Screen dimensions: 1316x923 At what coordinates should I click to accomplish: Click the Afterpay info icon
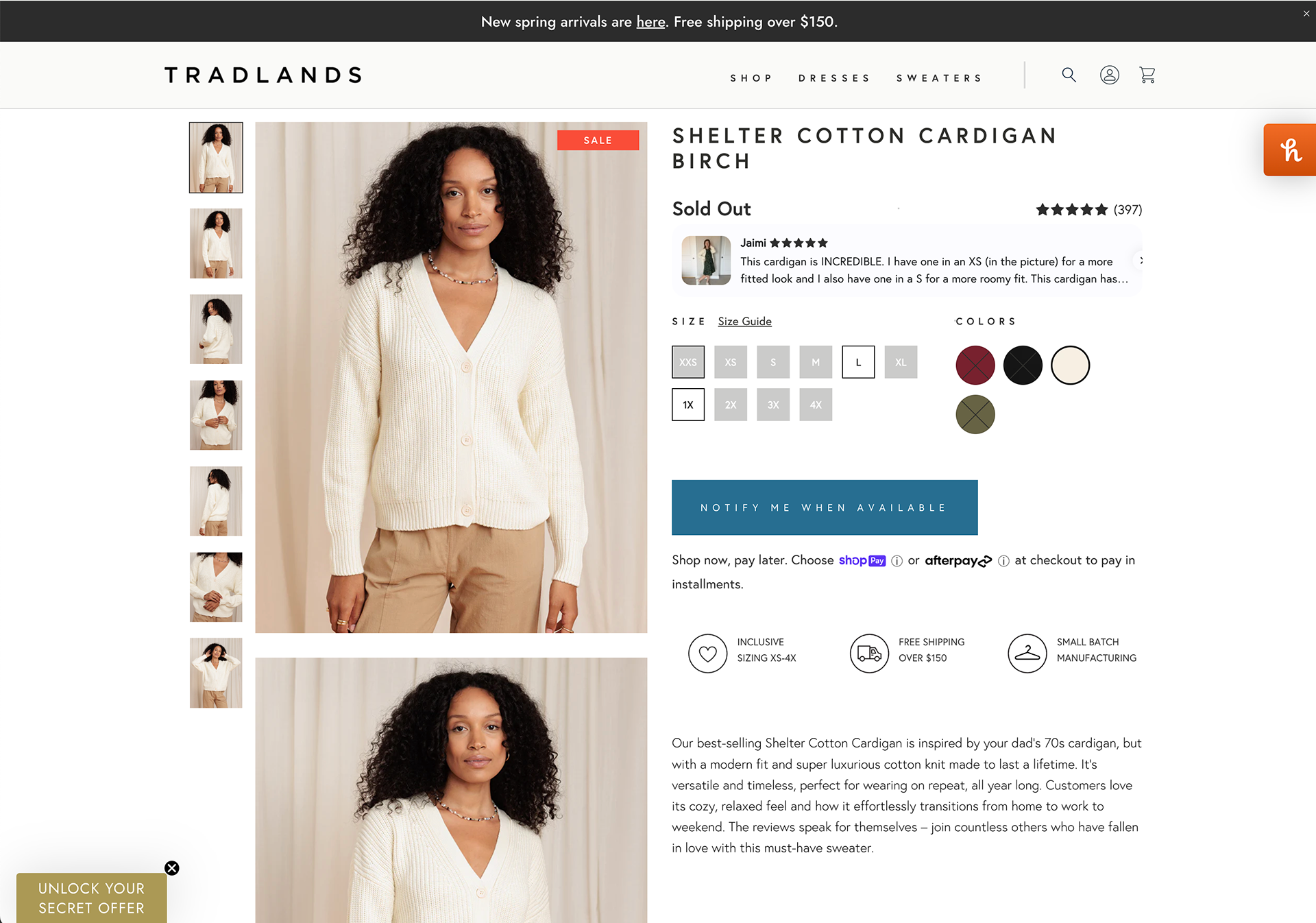click(x=1003, y=561)
